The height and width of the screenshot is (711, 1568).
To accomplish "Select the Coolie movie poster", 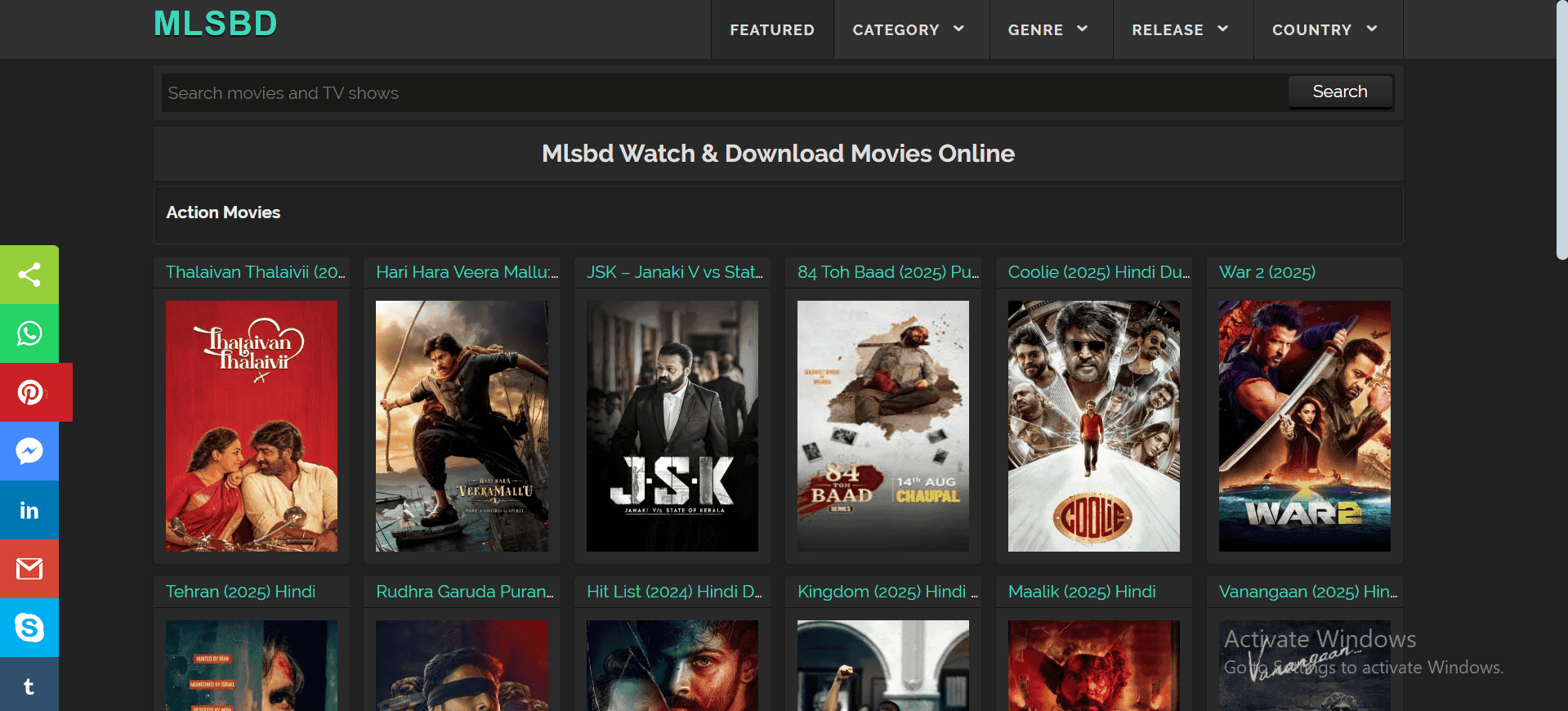I will [x=1093, y=426].
